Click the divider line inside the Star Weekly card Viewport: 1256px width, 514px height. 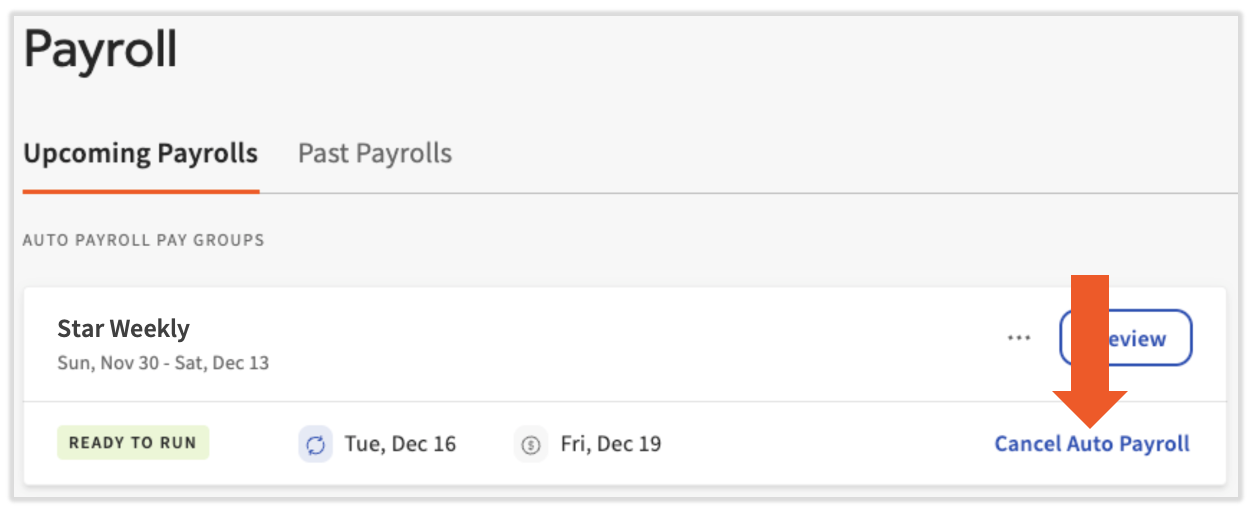tap(600, 402)
